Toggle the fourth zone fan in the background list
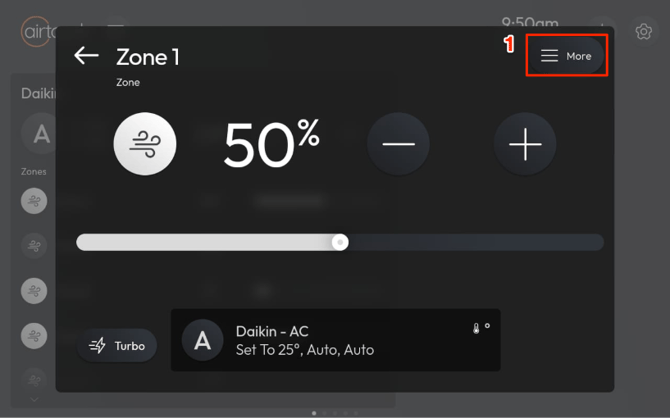 34,335
